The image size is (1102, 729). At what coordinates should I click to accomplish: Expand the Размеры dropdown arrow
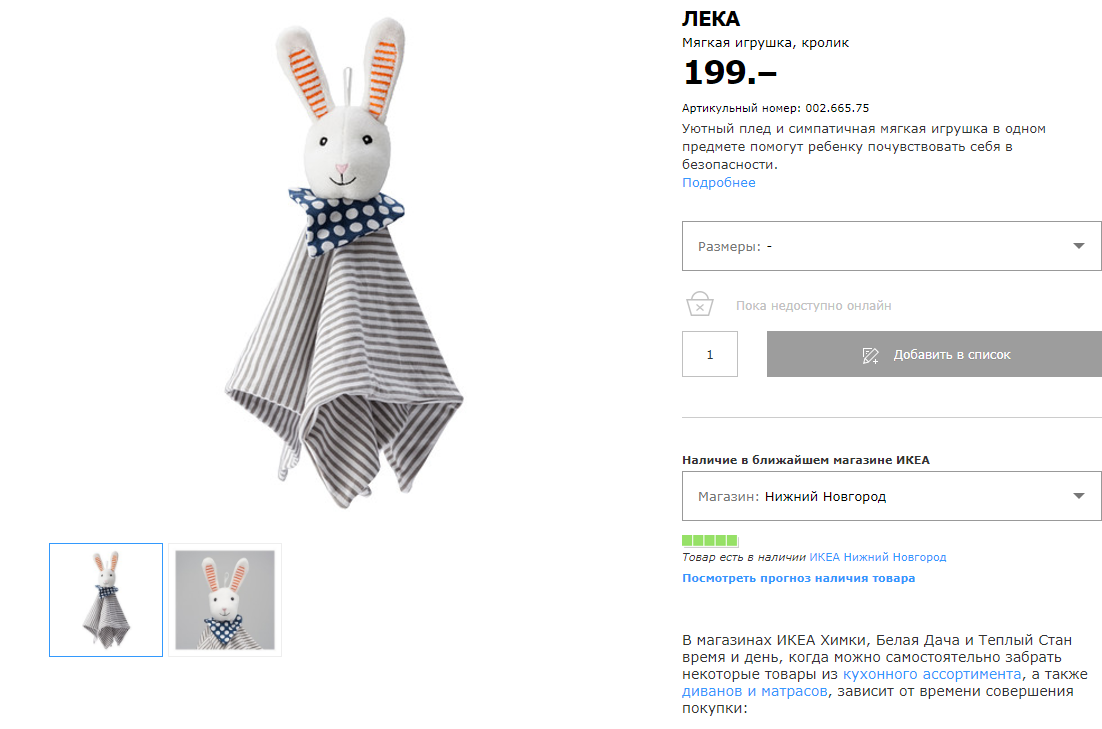tap(1078, 246)
